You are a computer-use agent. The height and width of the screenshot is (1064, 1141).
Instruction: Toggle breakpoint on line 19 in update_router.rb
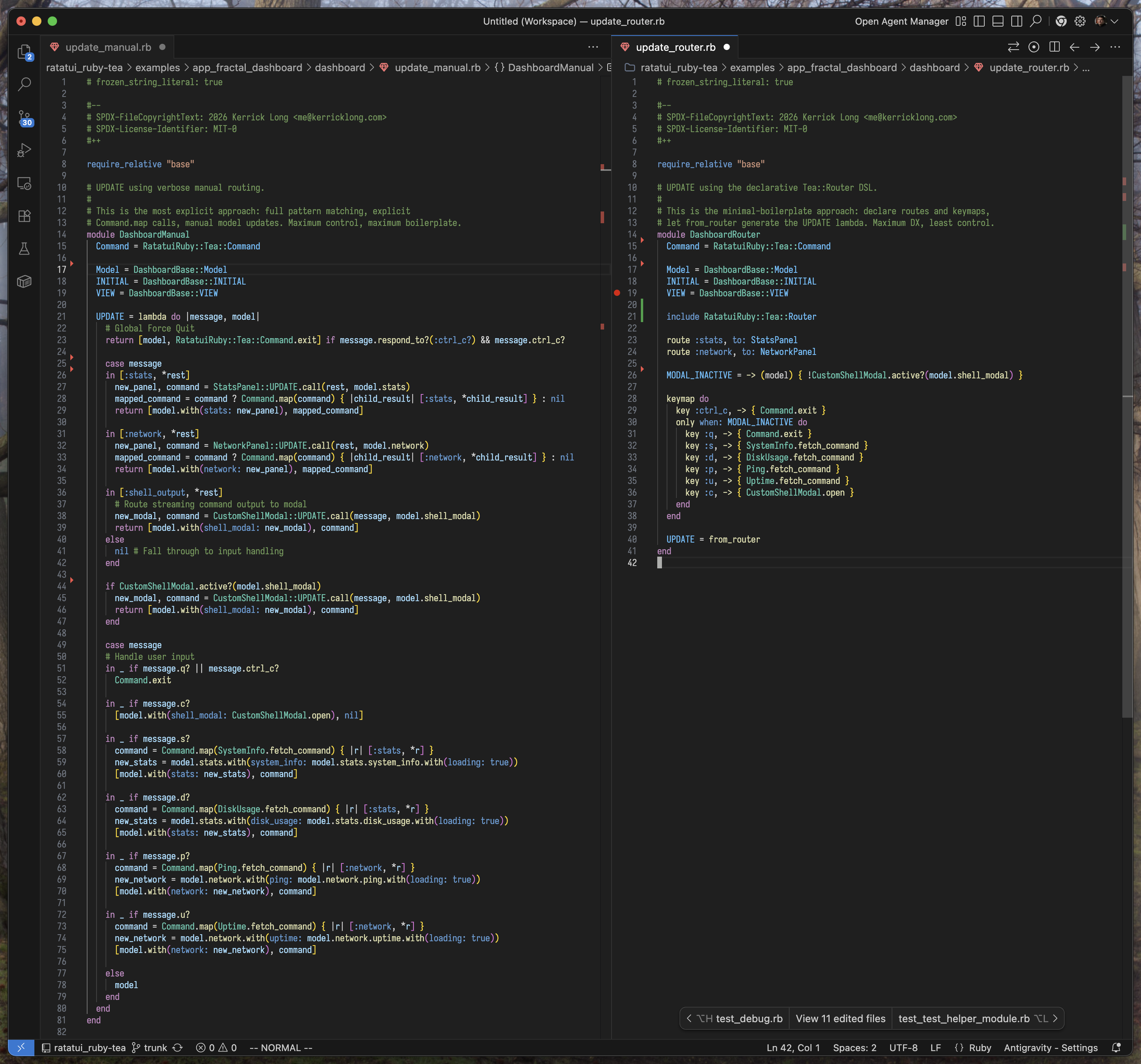617,293
